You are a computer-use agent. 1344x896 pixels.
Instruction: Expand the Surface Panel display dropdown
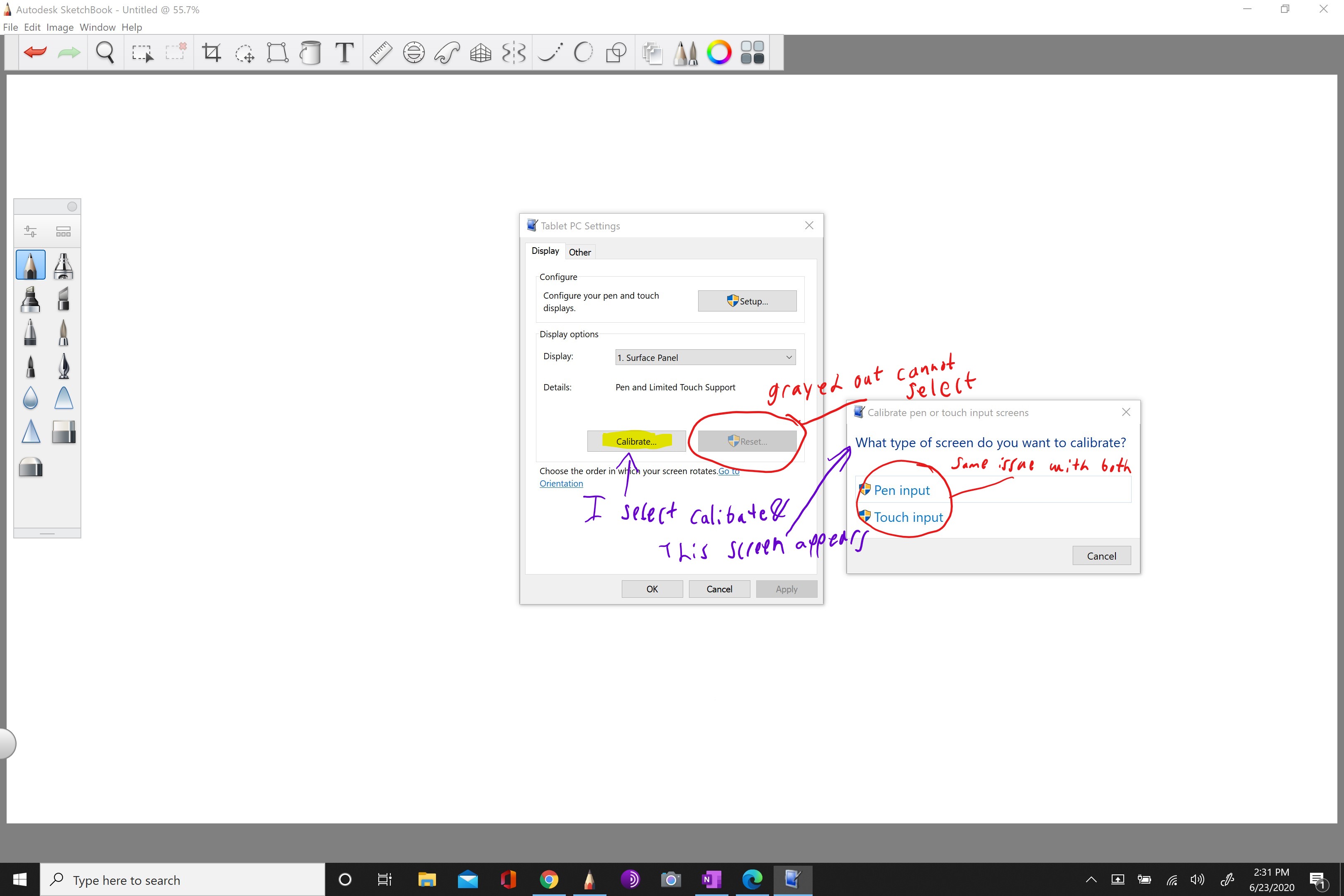[705, 357]
